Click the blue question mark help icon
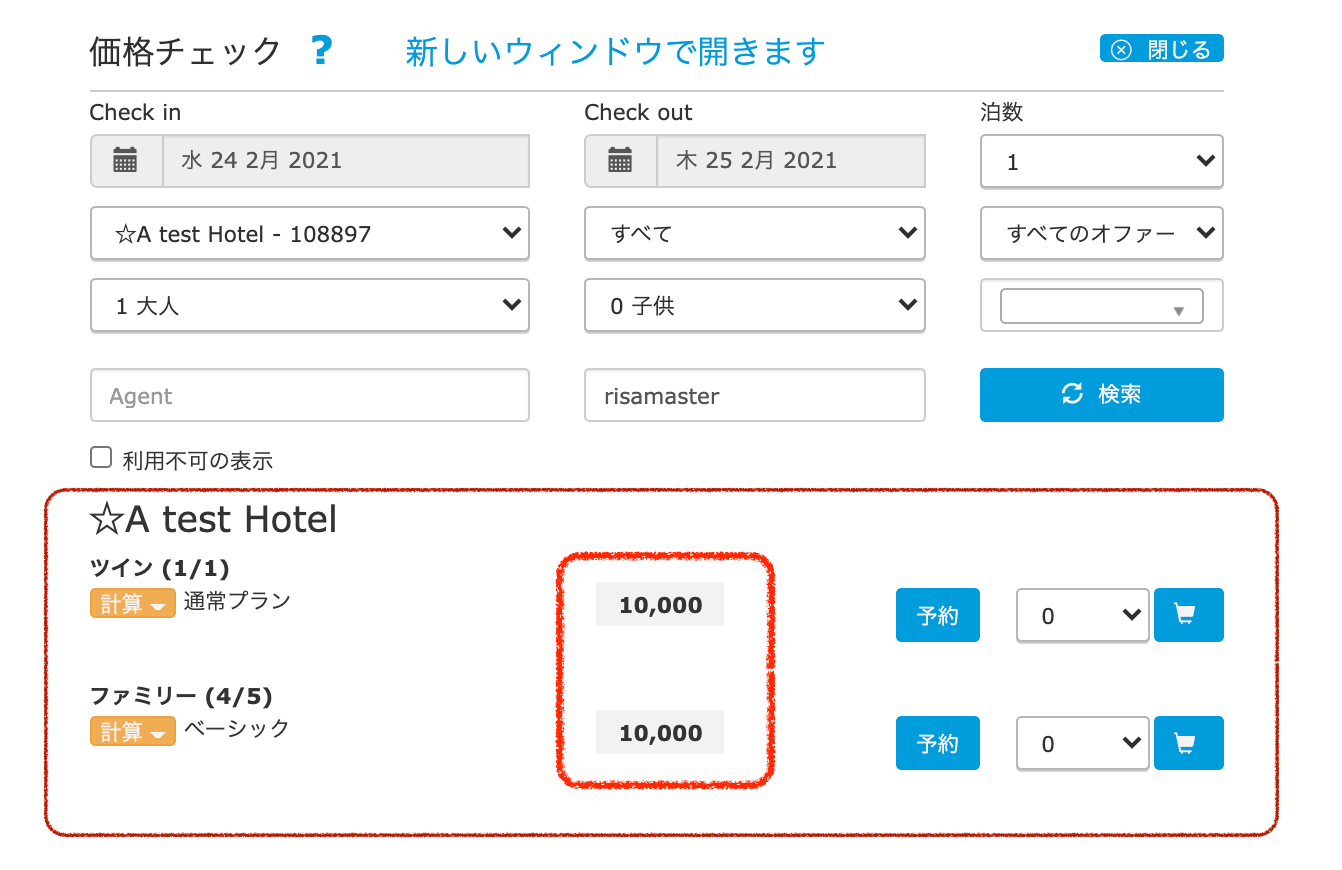 (x=320, y=50)
